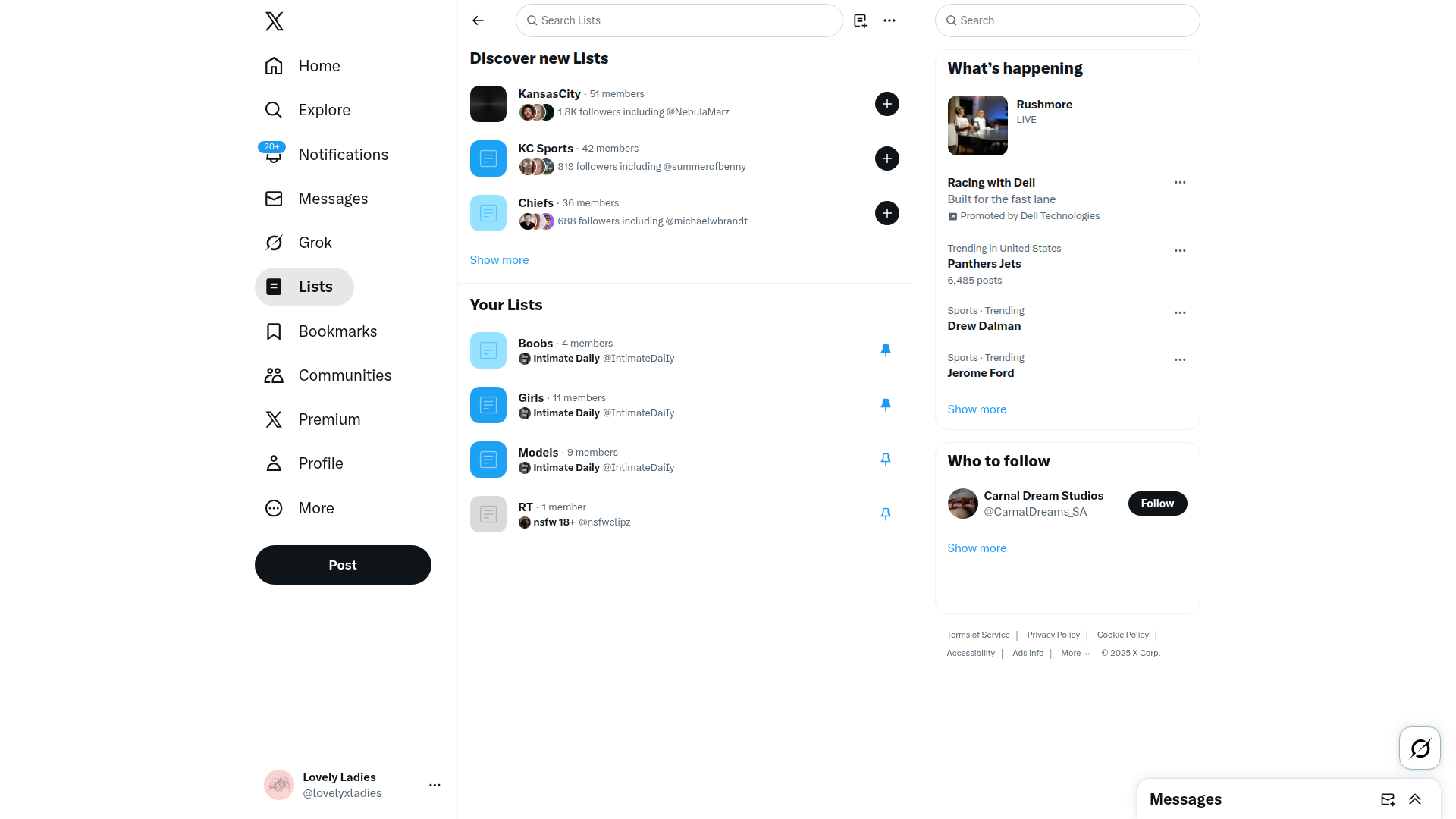Open account menu dots next to Lovely Ladies
The width and height of the screenshot is (1456, 819).
pos(435,785)
